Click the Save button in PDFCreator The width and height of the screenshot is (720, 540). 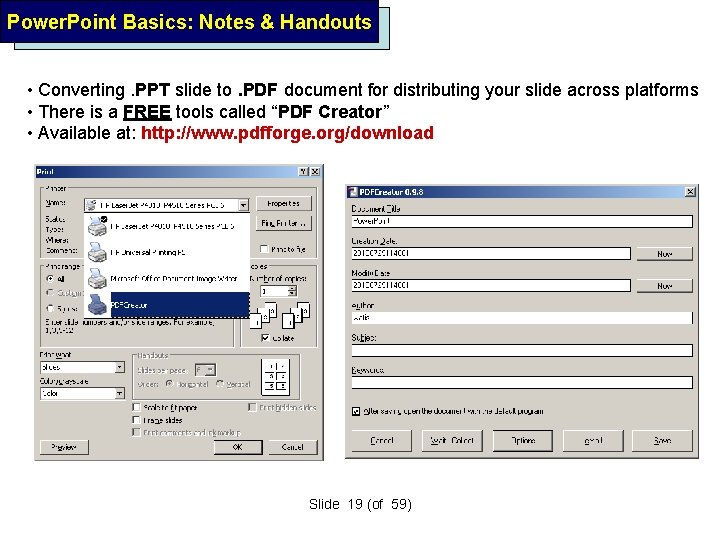click(x=662, y=440)
